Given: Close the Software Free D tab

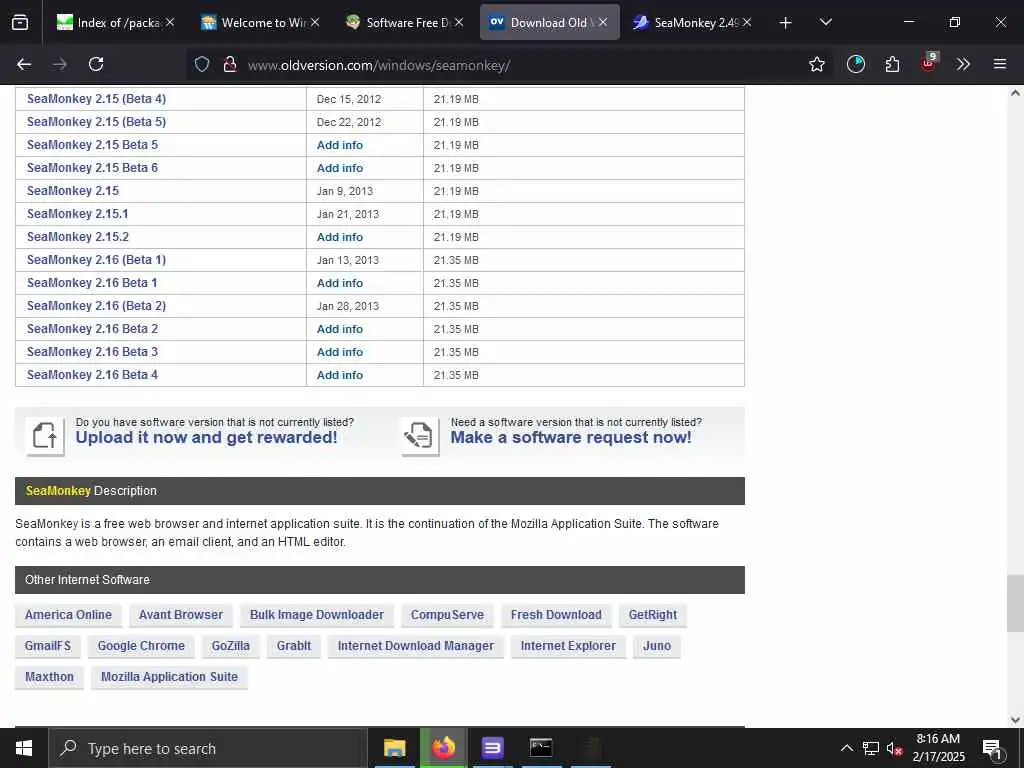Looking at the screenshot, I should click(x=459, y=22).
